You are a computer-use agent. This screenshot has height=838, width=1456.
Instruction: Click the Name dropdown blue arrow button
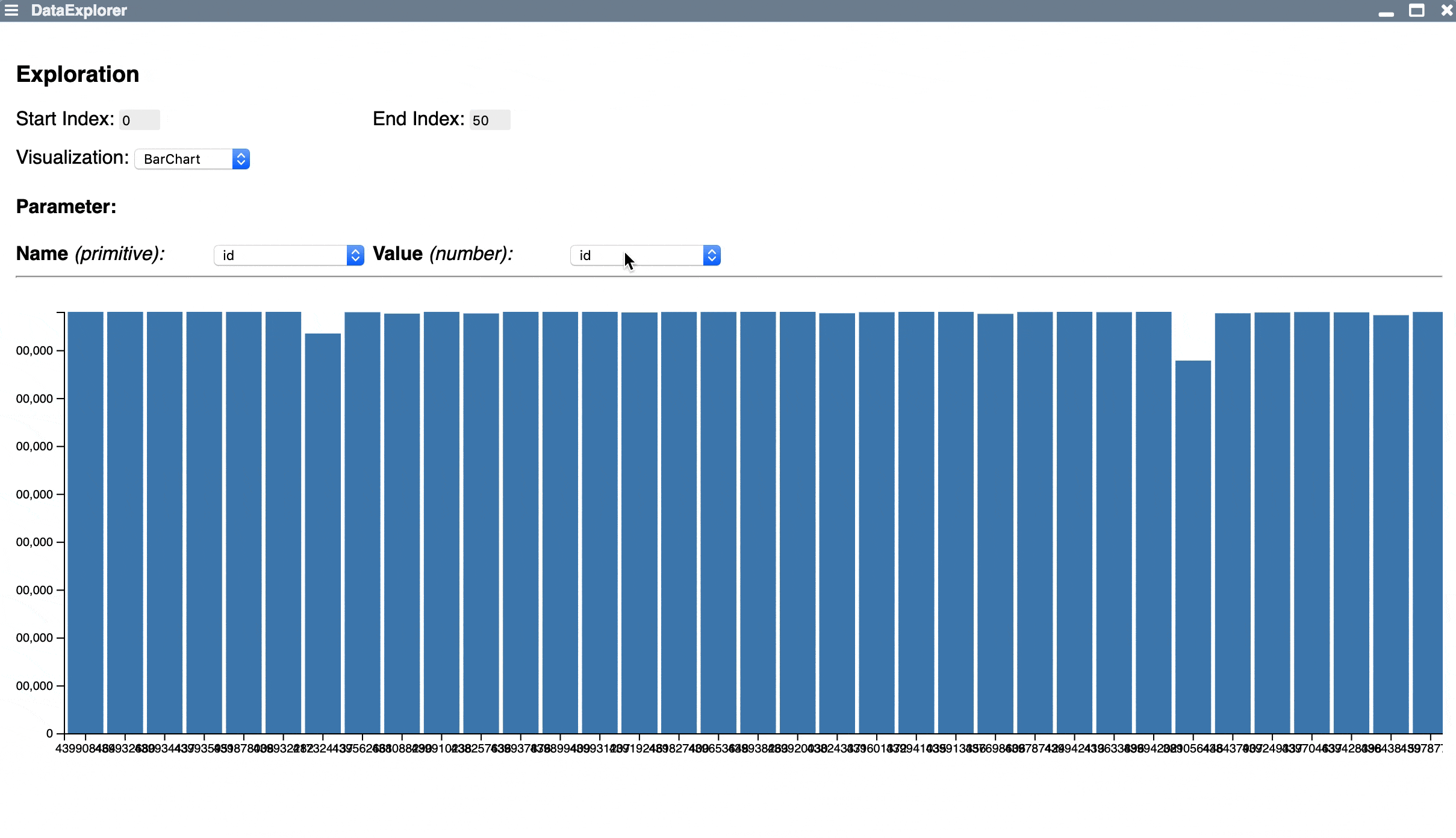pos(355,255)
